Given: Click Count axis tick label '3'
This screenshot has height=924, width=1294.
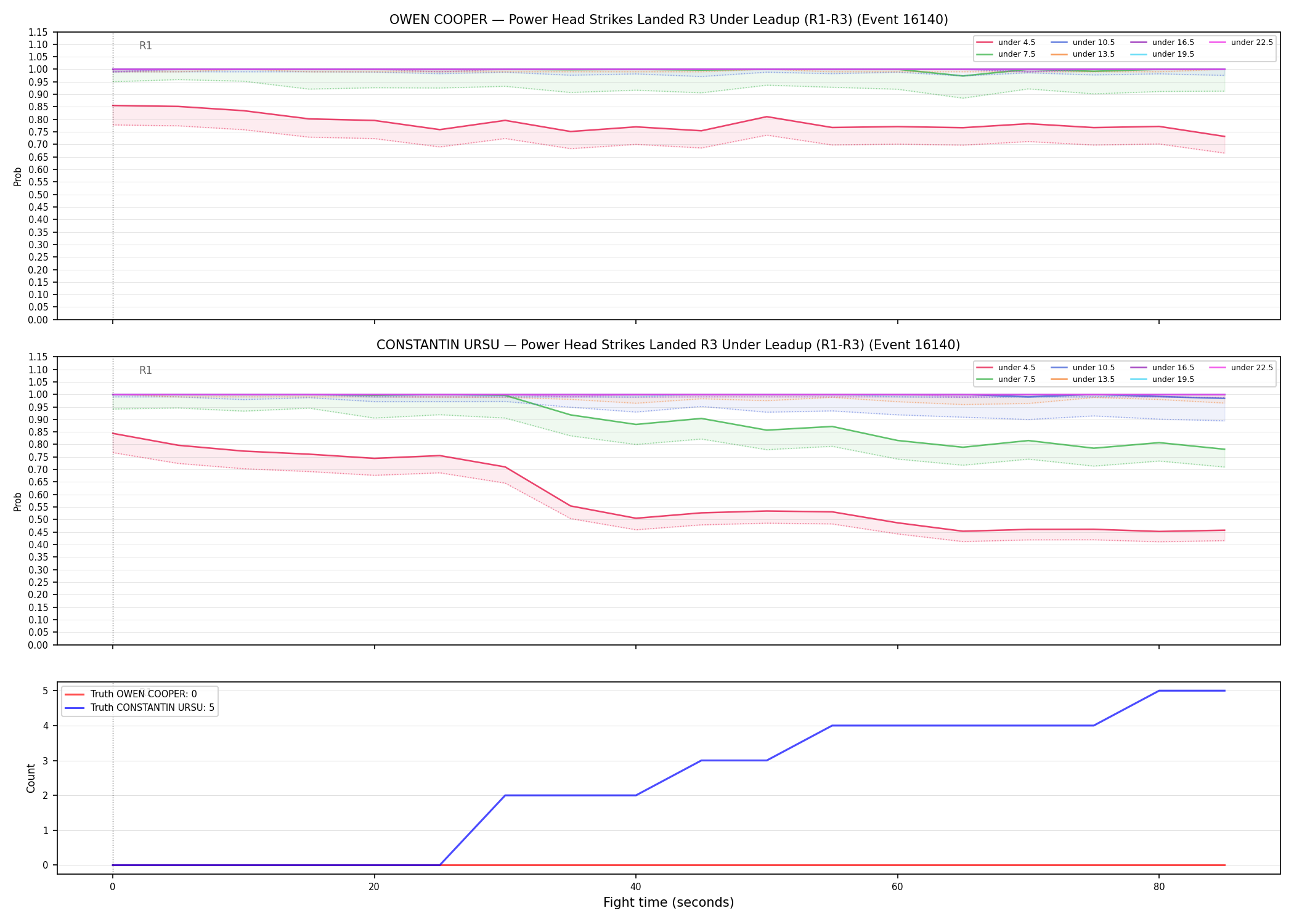Looking at the screenshot, I should [45, 761].
